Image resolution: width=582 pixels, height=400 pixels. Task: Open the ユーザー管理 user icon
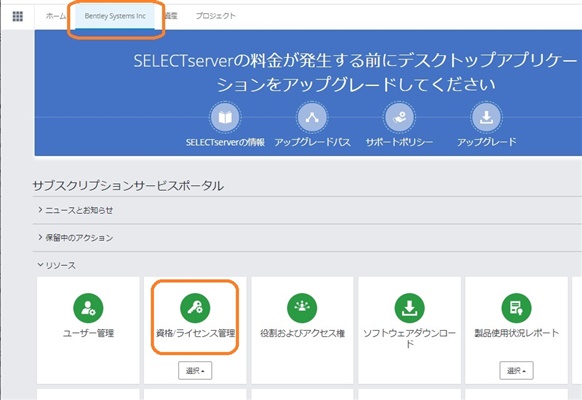(x=88, y=308)
